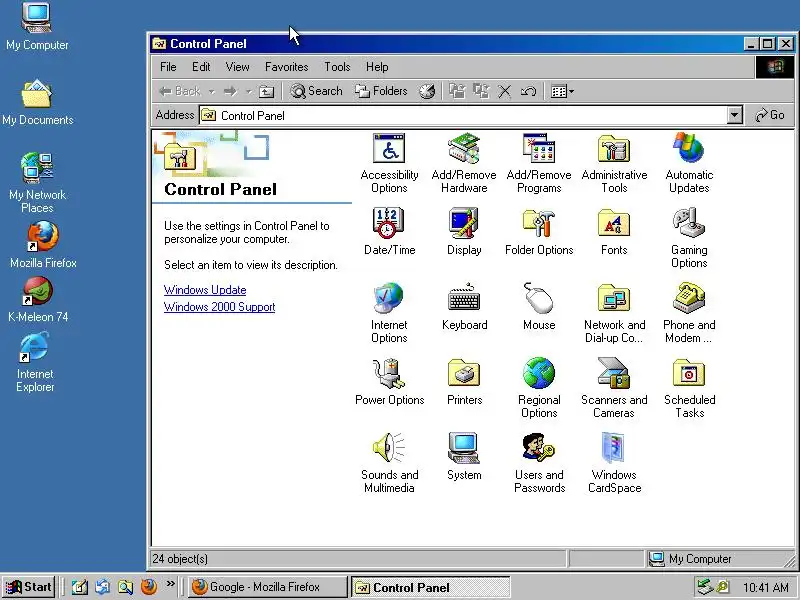The height and width of the screenshot is (600, 800).
Task: Click the Windows Update link
Action: [x=205, y=290]
